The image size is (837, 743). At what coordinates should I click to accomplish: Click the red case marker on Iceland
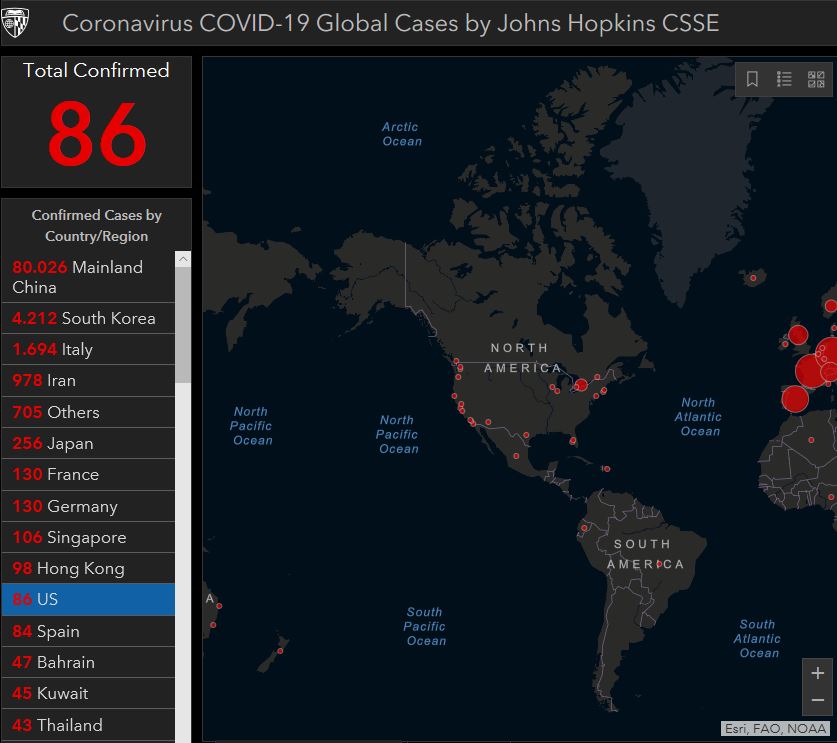753,278
